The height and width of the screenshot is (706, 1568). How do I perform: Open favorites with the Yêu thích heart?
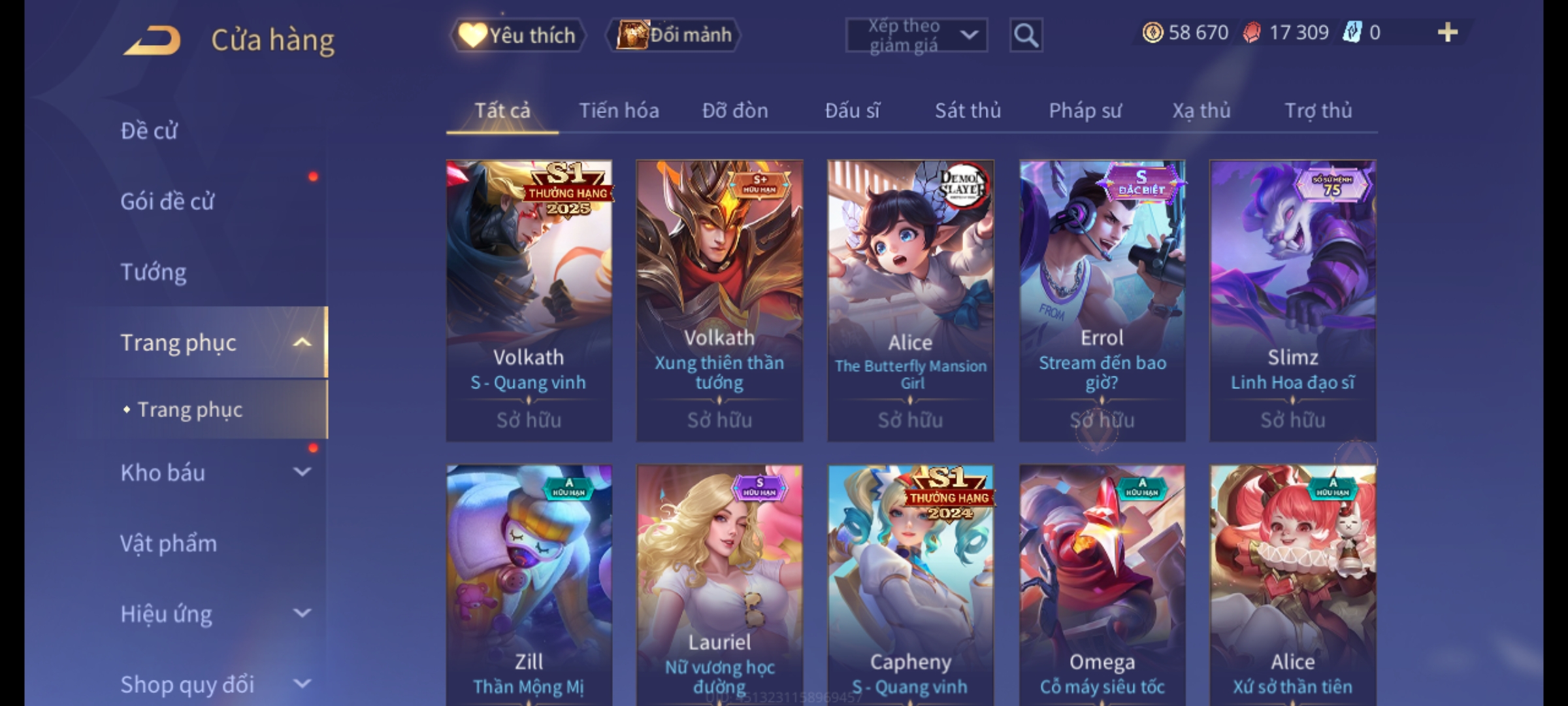coord(517,35)
